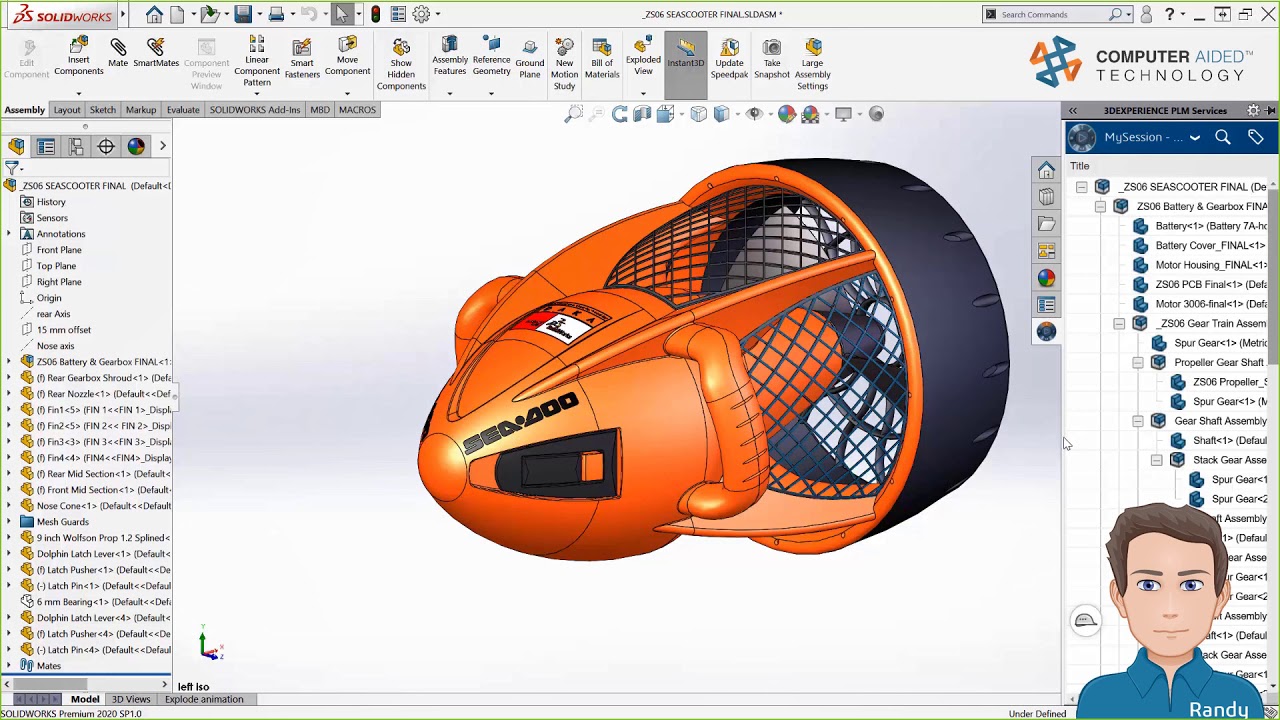
Task: Open Design Library in task pane
Action: click(1046, 197)
